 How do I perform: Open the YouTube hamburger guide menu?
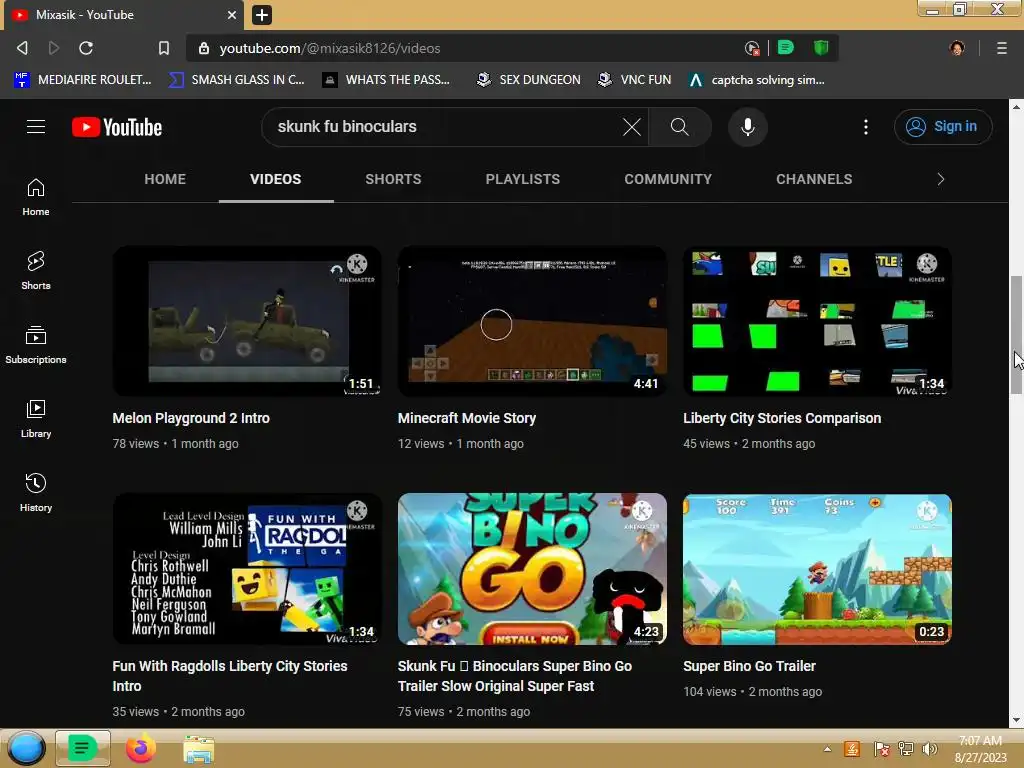coord(36,127)
